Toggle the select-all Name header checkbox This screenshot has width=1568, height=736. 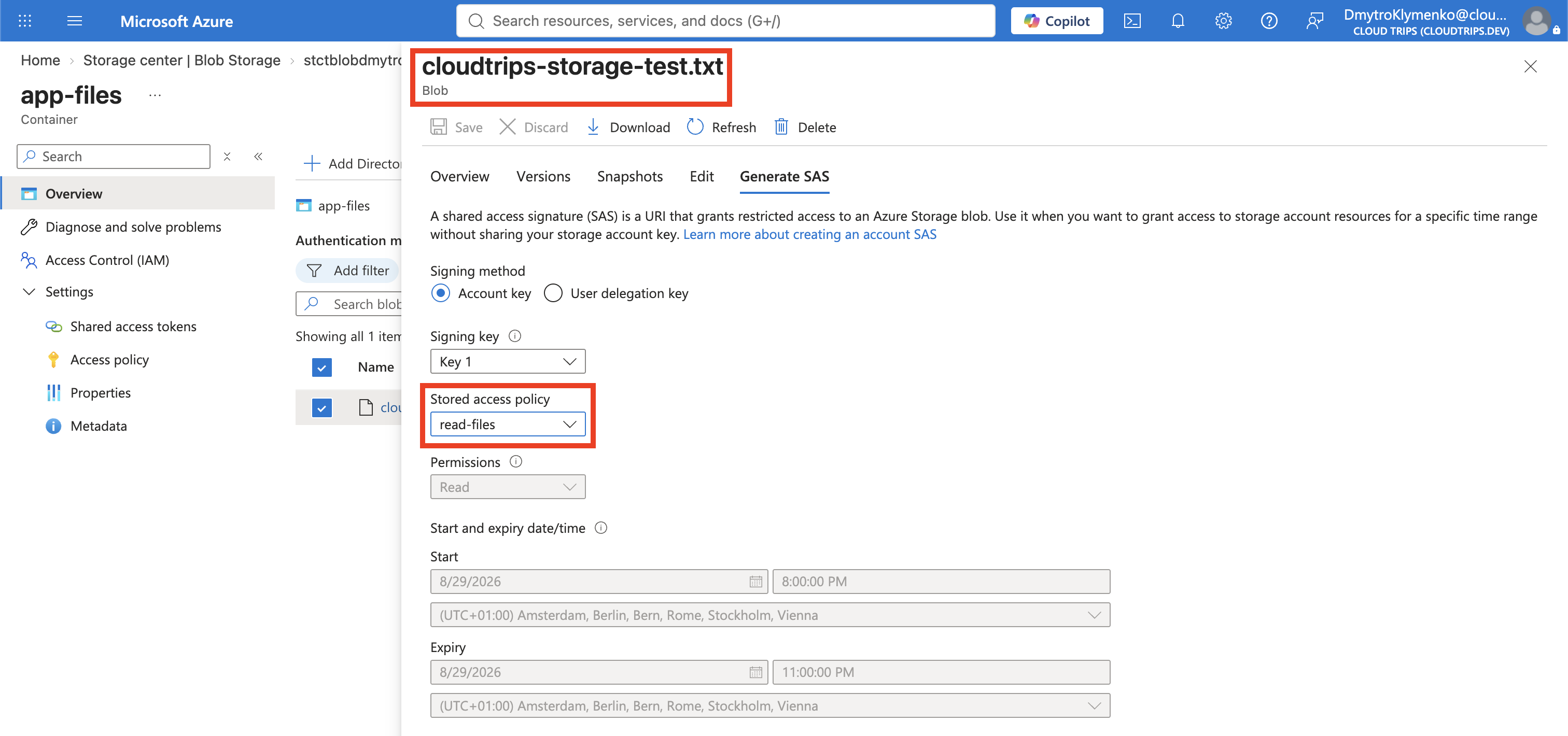[321, 367]
